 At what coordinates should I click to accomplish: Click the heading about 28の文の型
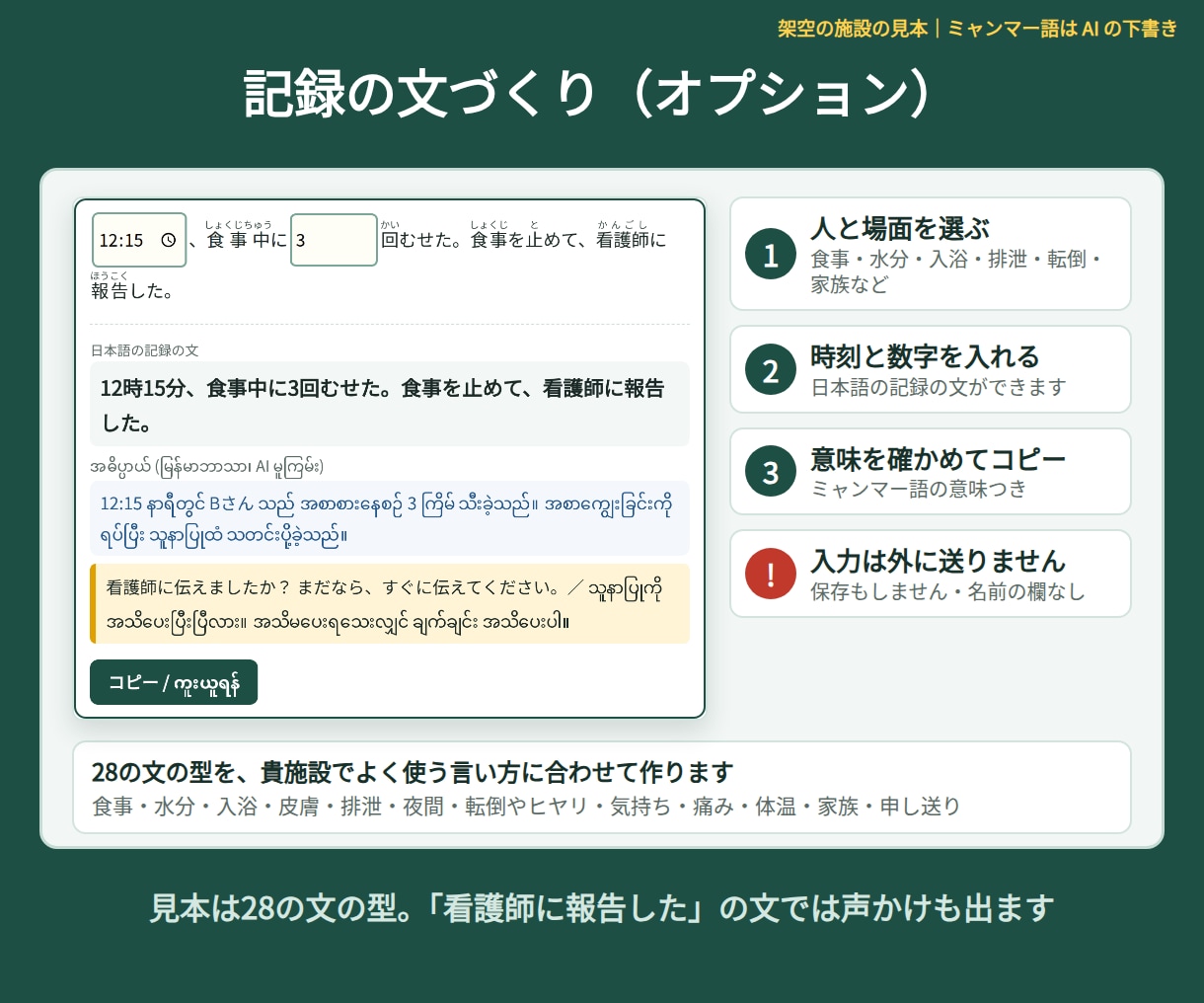413,772
